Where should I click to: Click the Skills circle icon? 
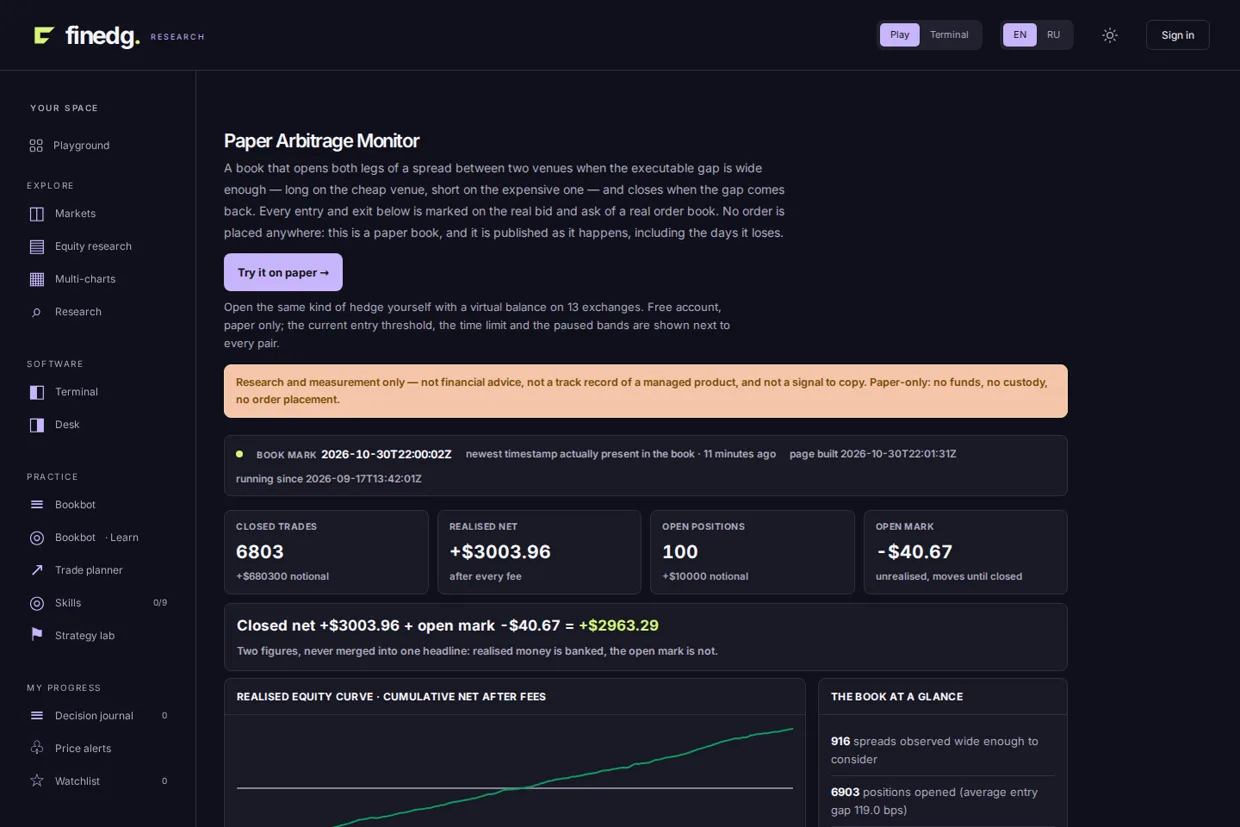point(37,603)
